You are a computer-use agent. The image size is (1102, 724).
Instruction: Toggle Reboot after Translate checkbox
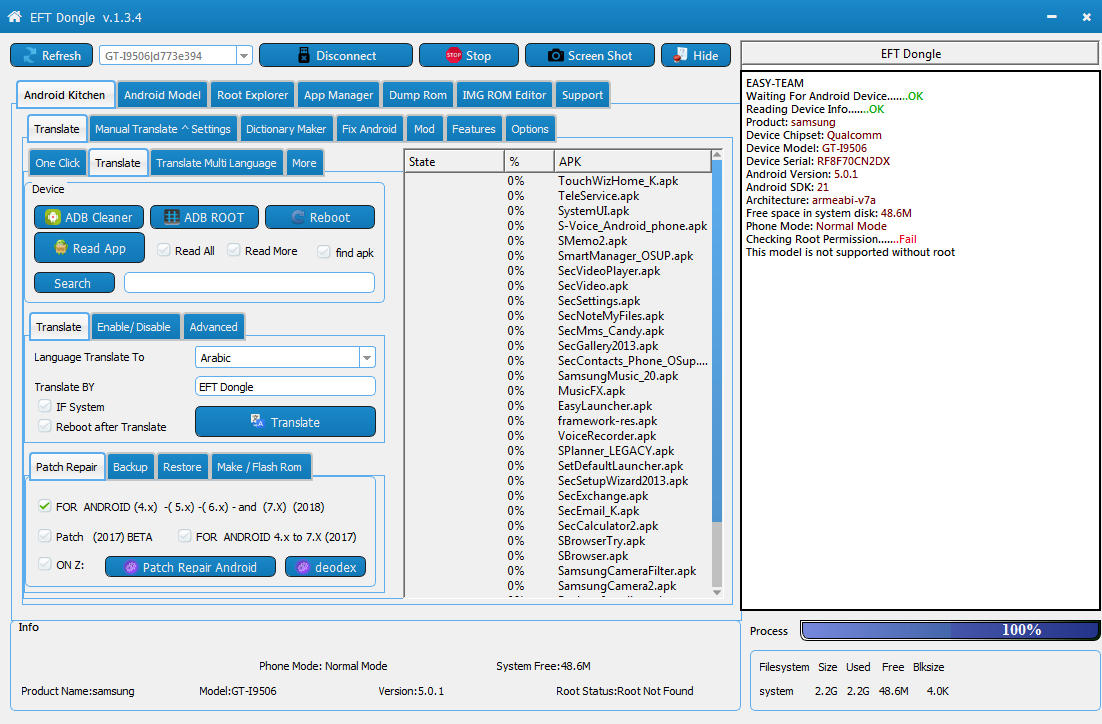tap(44, 426)
